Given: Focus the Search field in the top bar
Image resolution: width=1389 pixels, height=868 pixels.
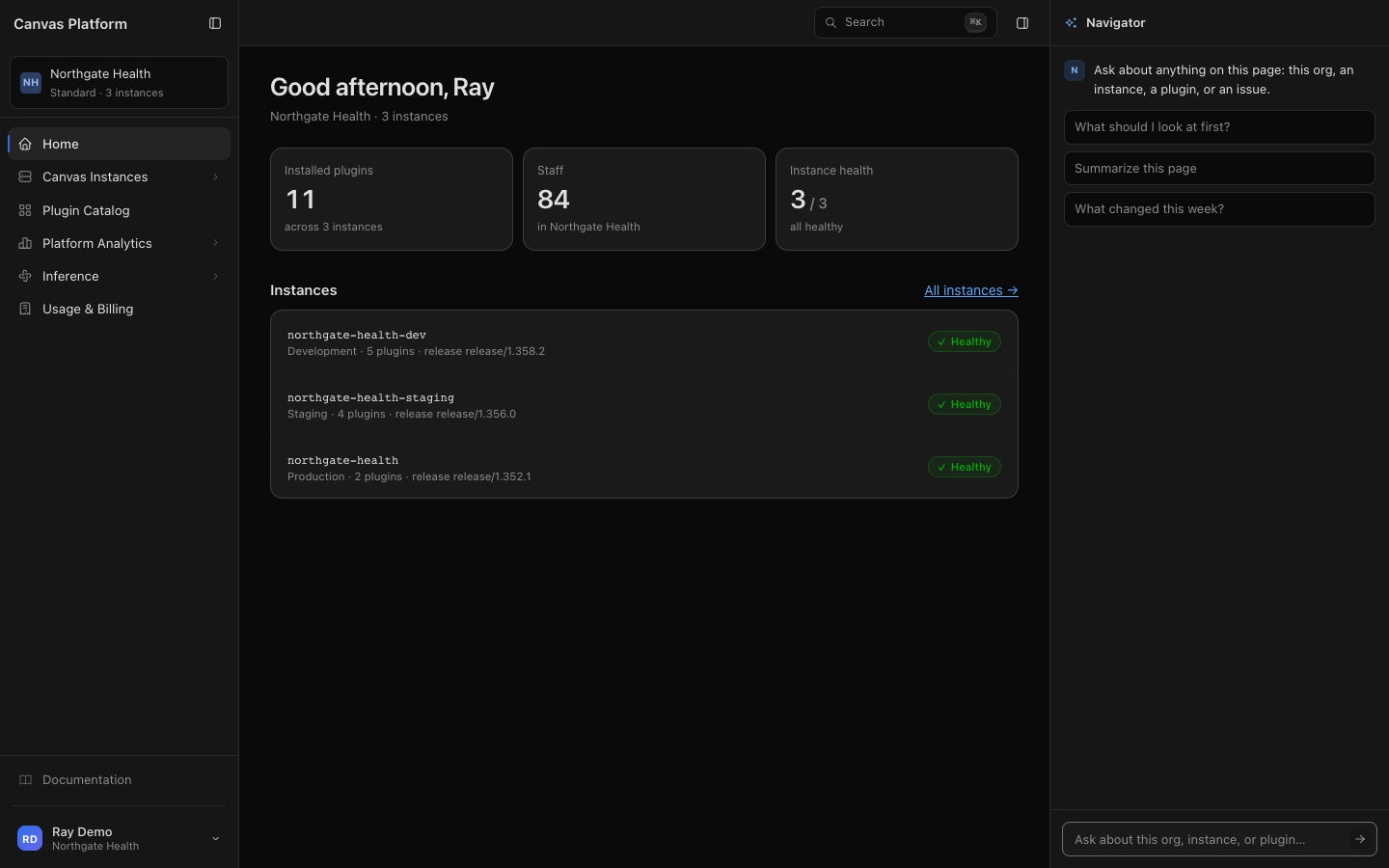Looking at the screenshot, I should (905, 22).
